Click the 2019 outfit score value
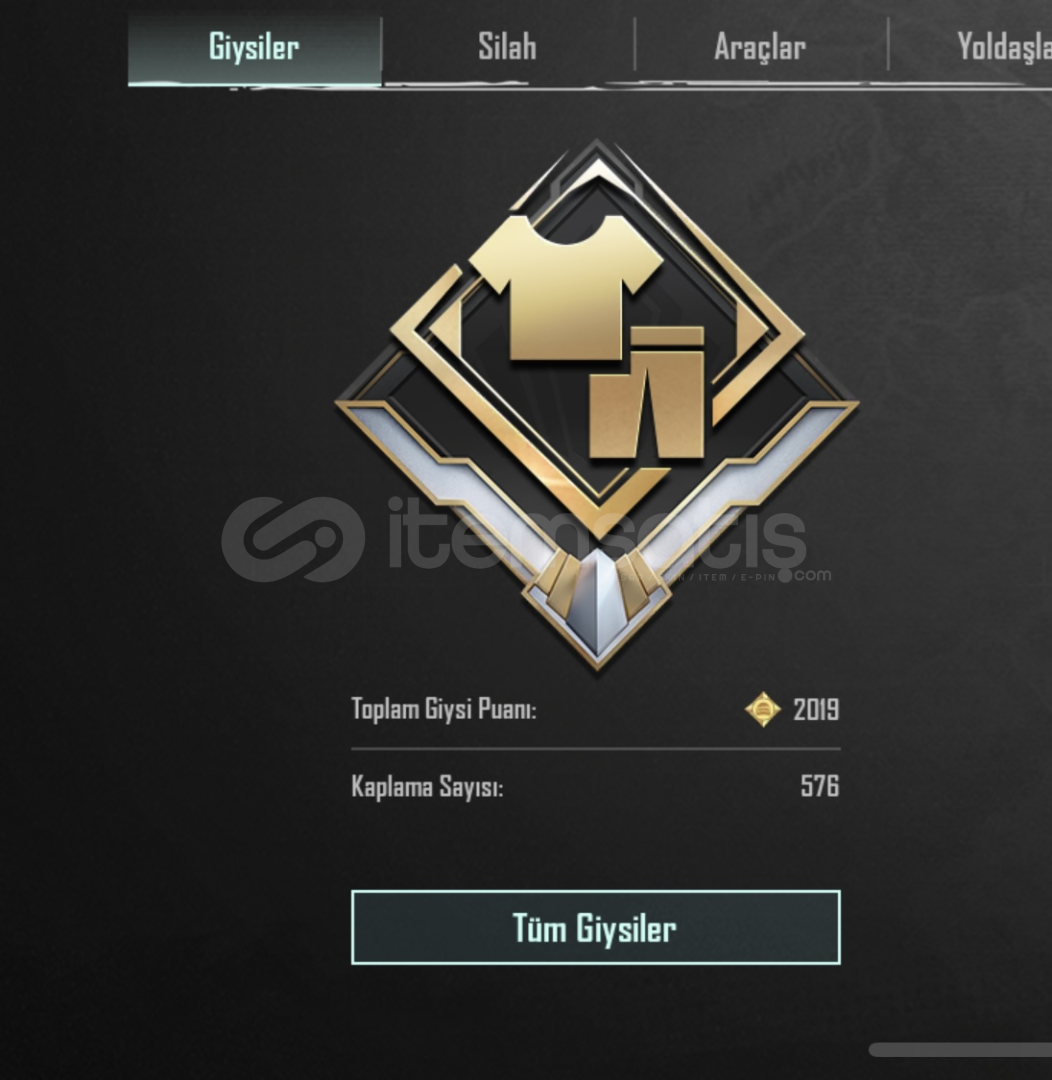The width and height of the screenshot is (1052, 1080). pyautogui.click(x=816, y=709)
